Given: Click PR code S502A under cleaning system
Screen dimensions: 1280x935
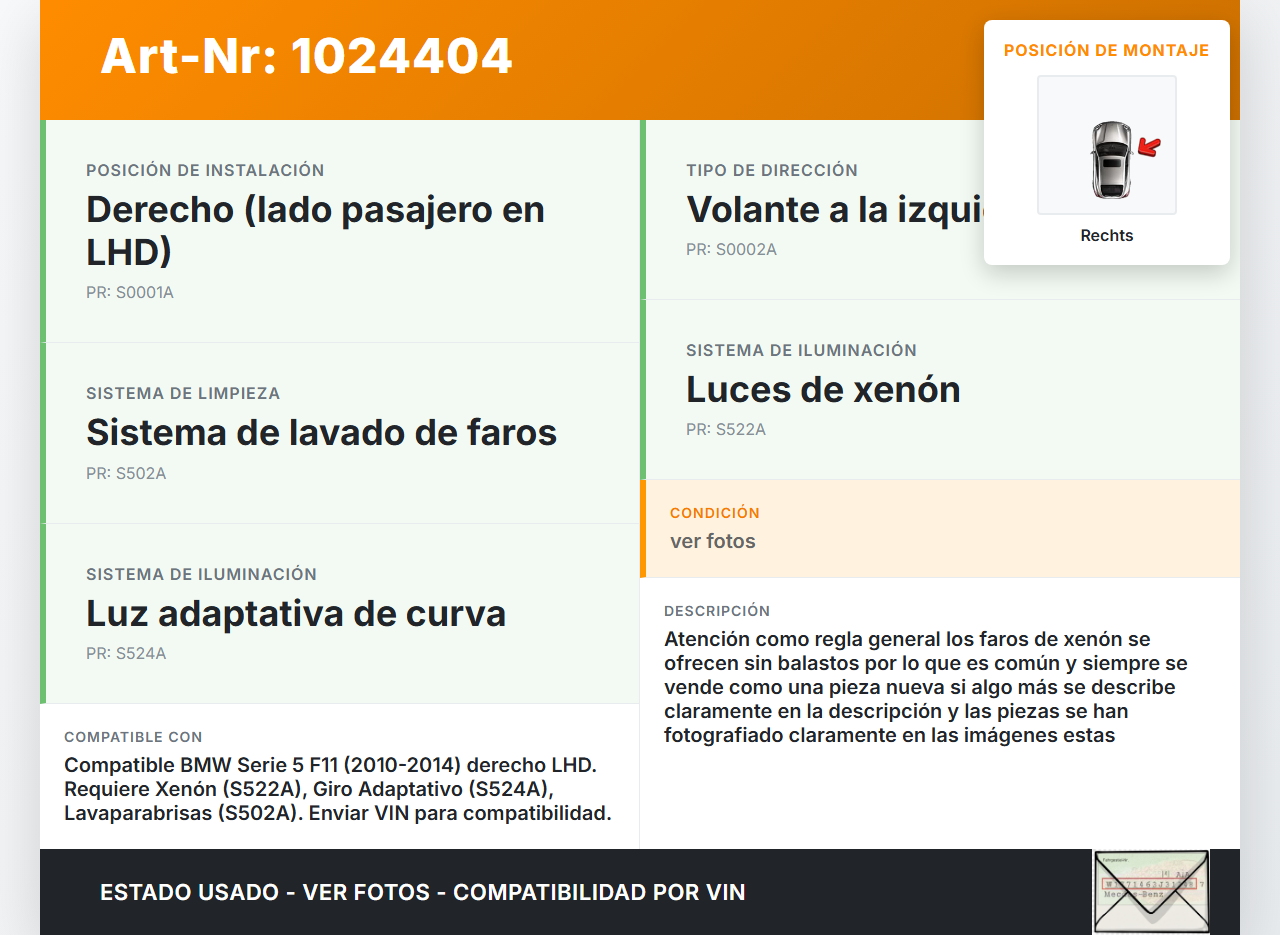Looking at the screenshot, I should (126, 473).
